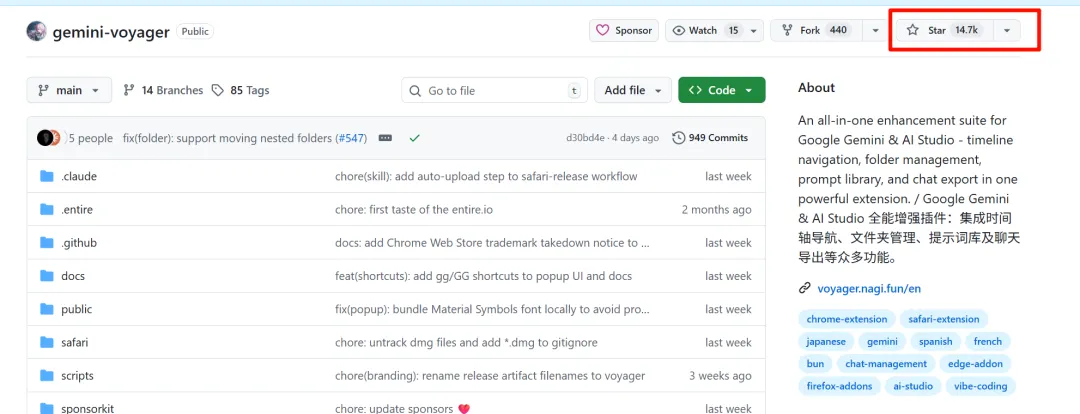The width and height of the screenshot is (1080, 414).
Task: Open commit 'first taste of the entire.io'
Action: (414, 209)
